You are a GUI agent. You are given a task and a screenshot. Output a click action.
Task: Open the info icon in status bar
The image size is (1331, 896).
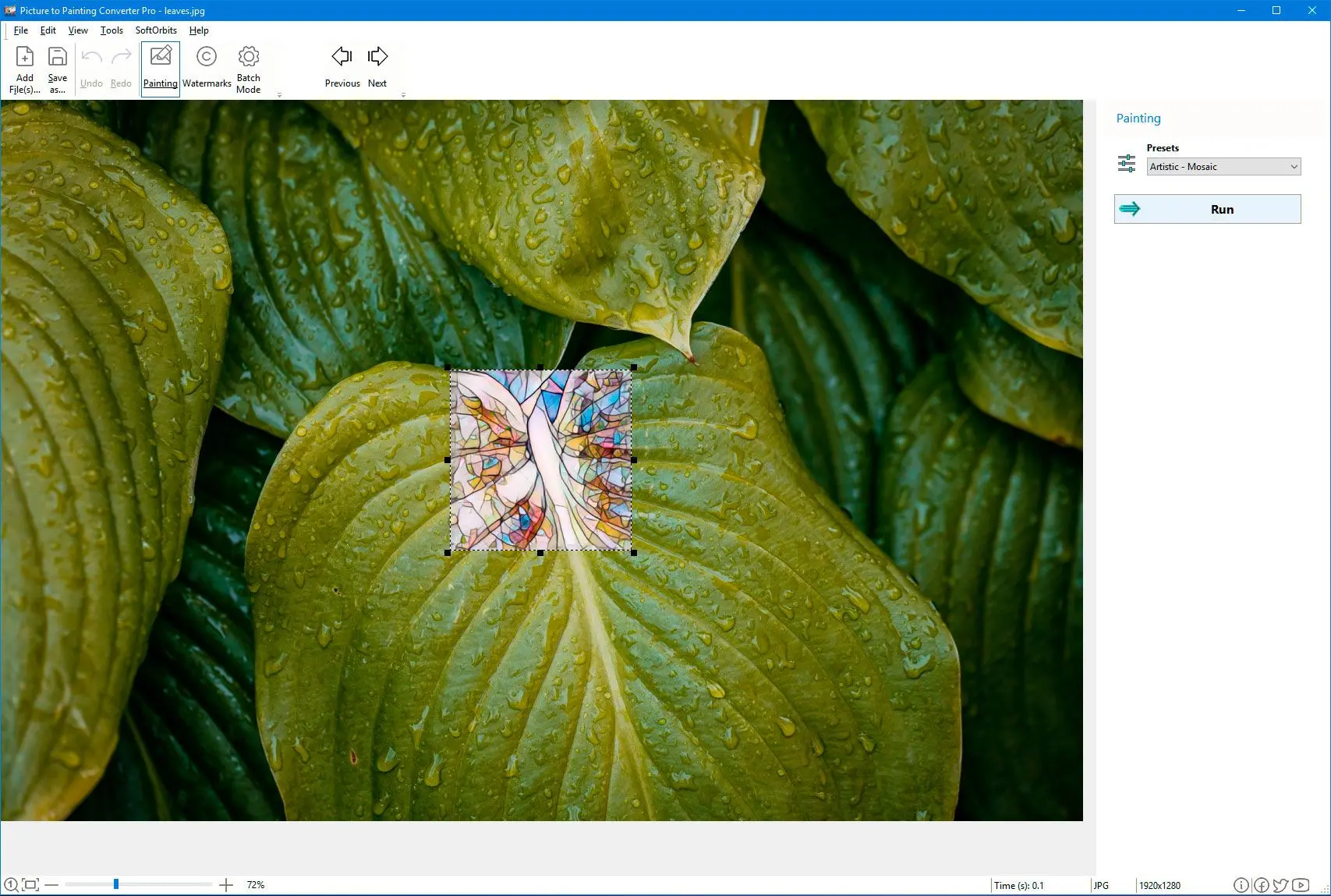pyautogui.click(x=1241, y=885)
